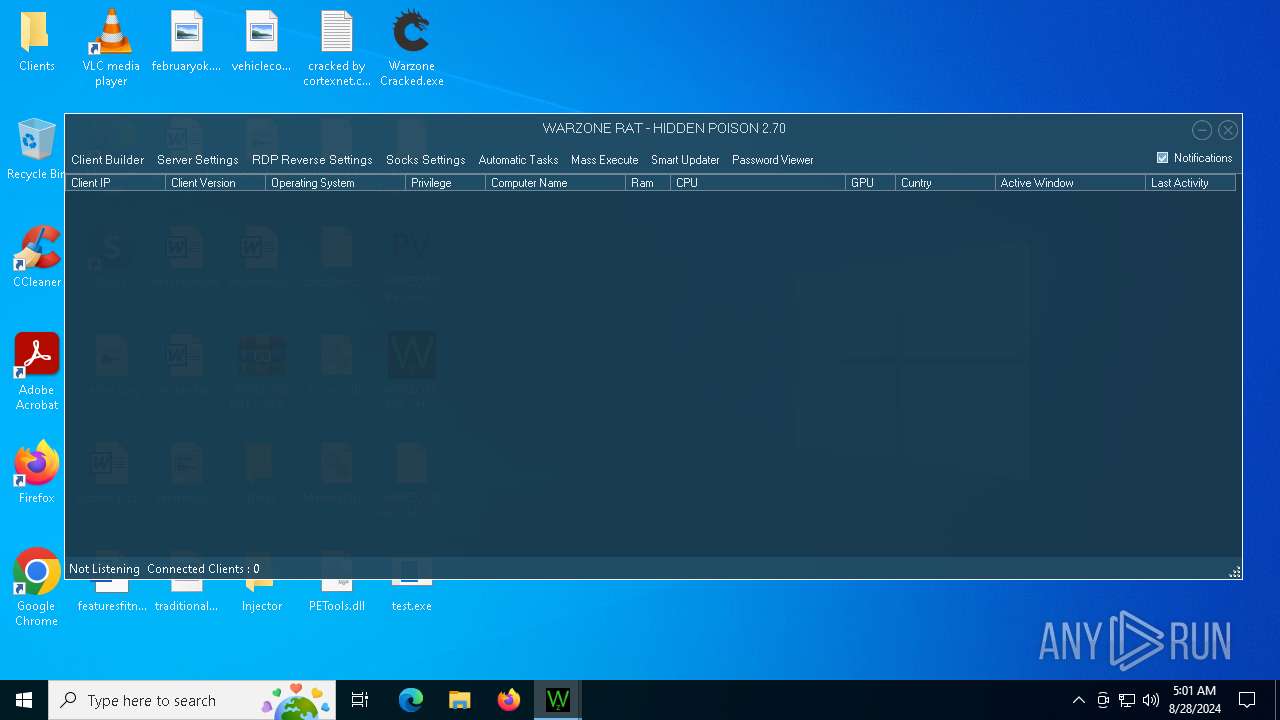Select the februaryok image file
1280x720 pixels.
186,42
